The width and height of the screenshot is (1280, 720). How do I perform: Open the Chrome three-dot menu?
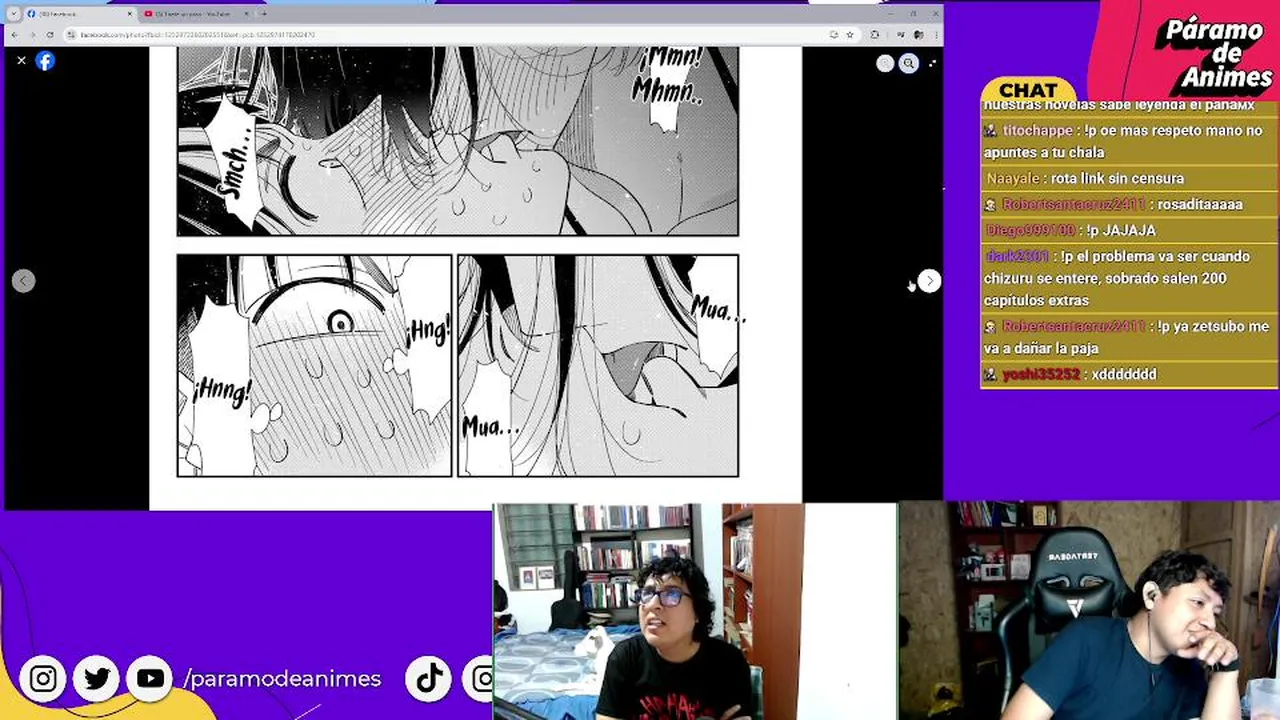pyautogui.click(x=934, y=35)
